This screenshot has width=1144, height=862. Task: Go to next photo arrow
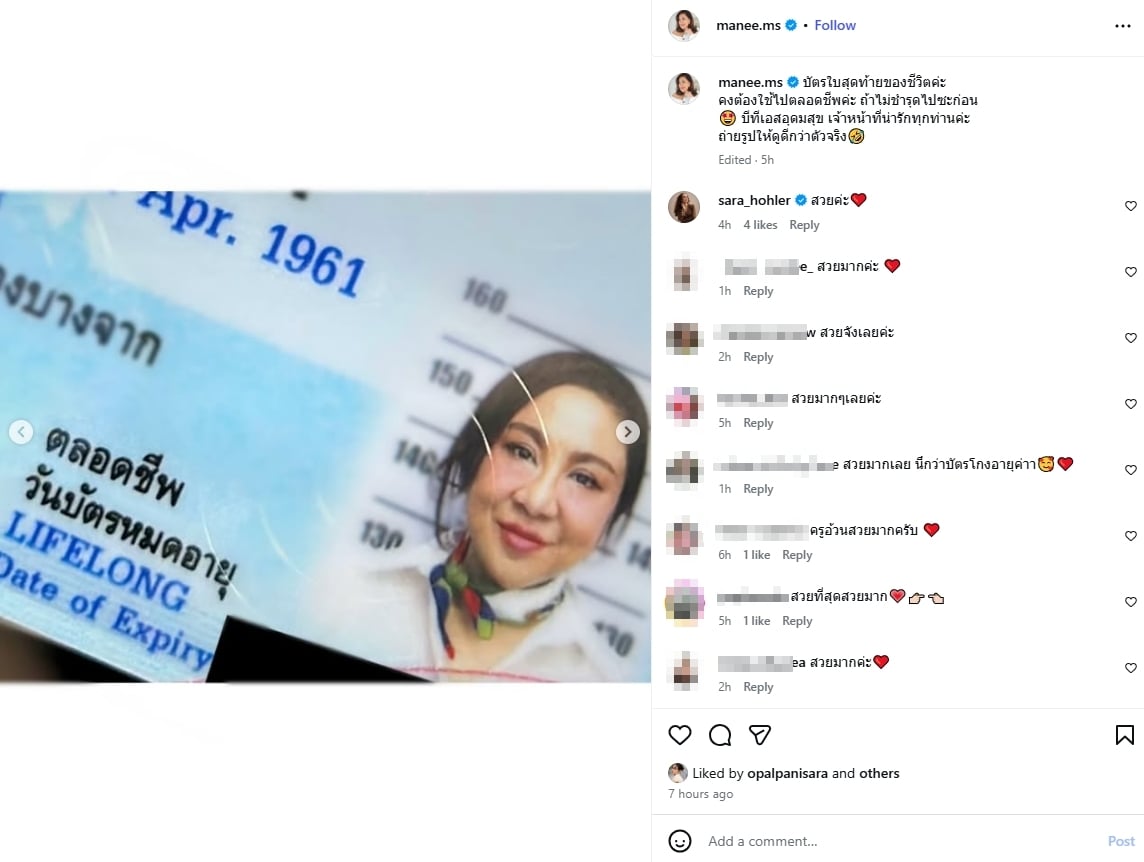point(627,432)
